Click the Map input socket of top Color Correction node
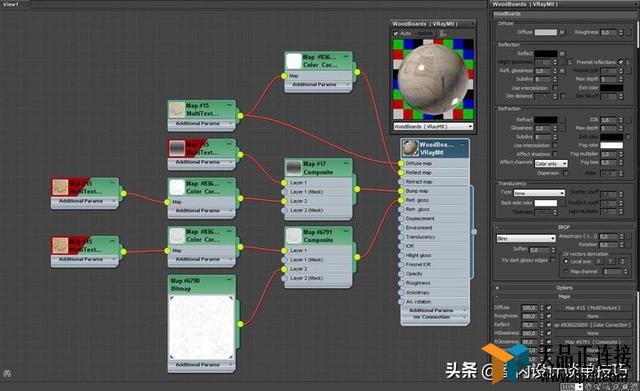Image resolution: width=640 pixels, height=391 pixels. 284,76
